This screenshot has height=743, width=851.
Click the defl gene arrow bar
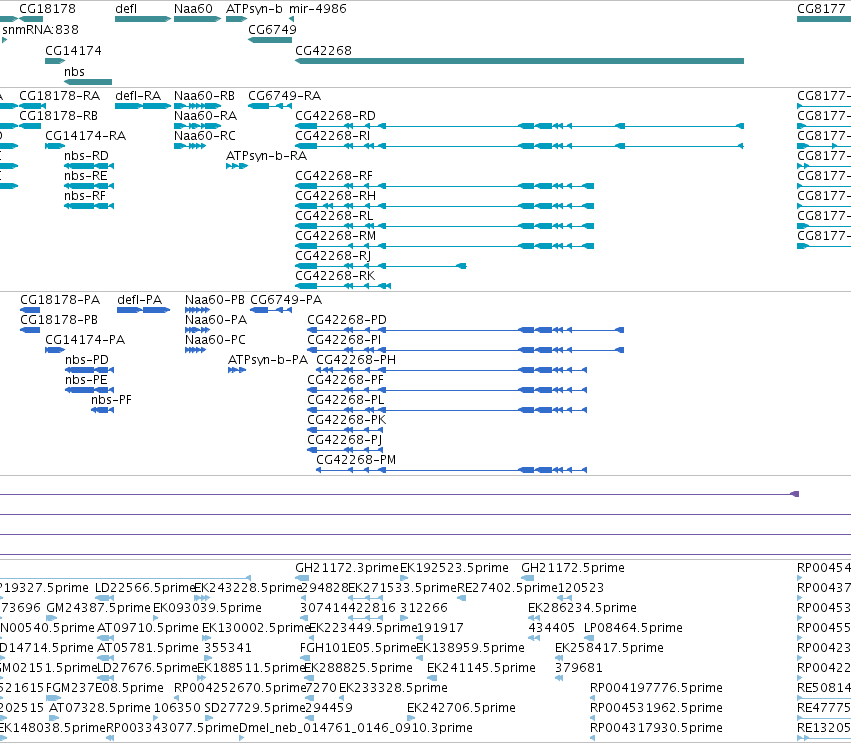pos(143,19)
